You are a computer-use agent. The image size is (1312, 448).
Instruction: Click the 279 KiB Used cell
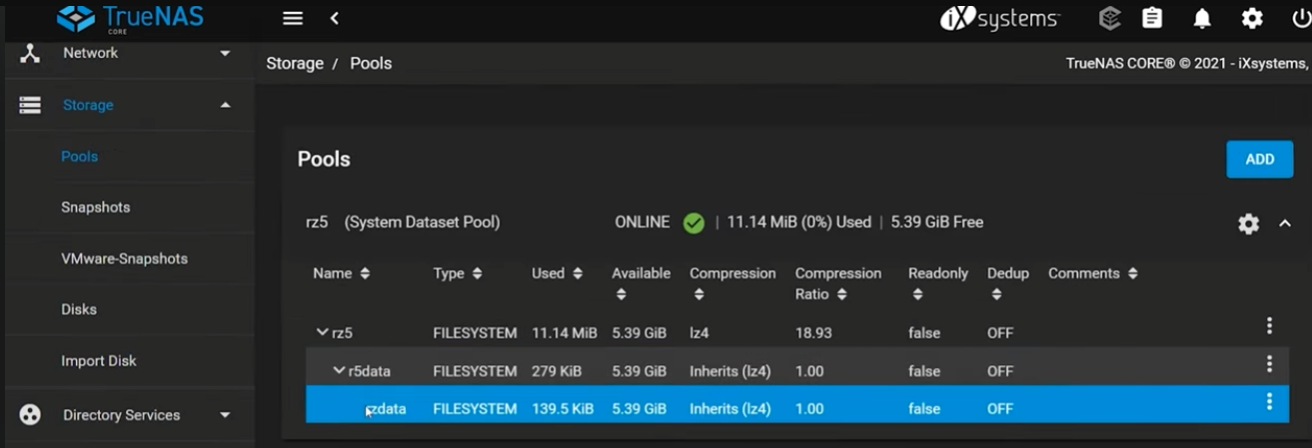click(558, 371)
